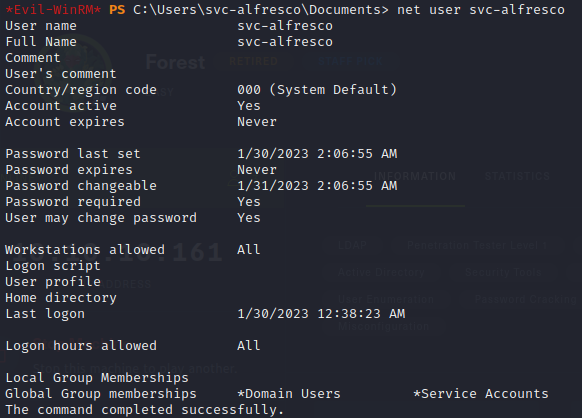Click the Last logon timestamp value
Screen dimensions: 582x418
tap(321, 313)
